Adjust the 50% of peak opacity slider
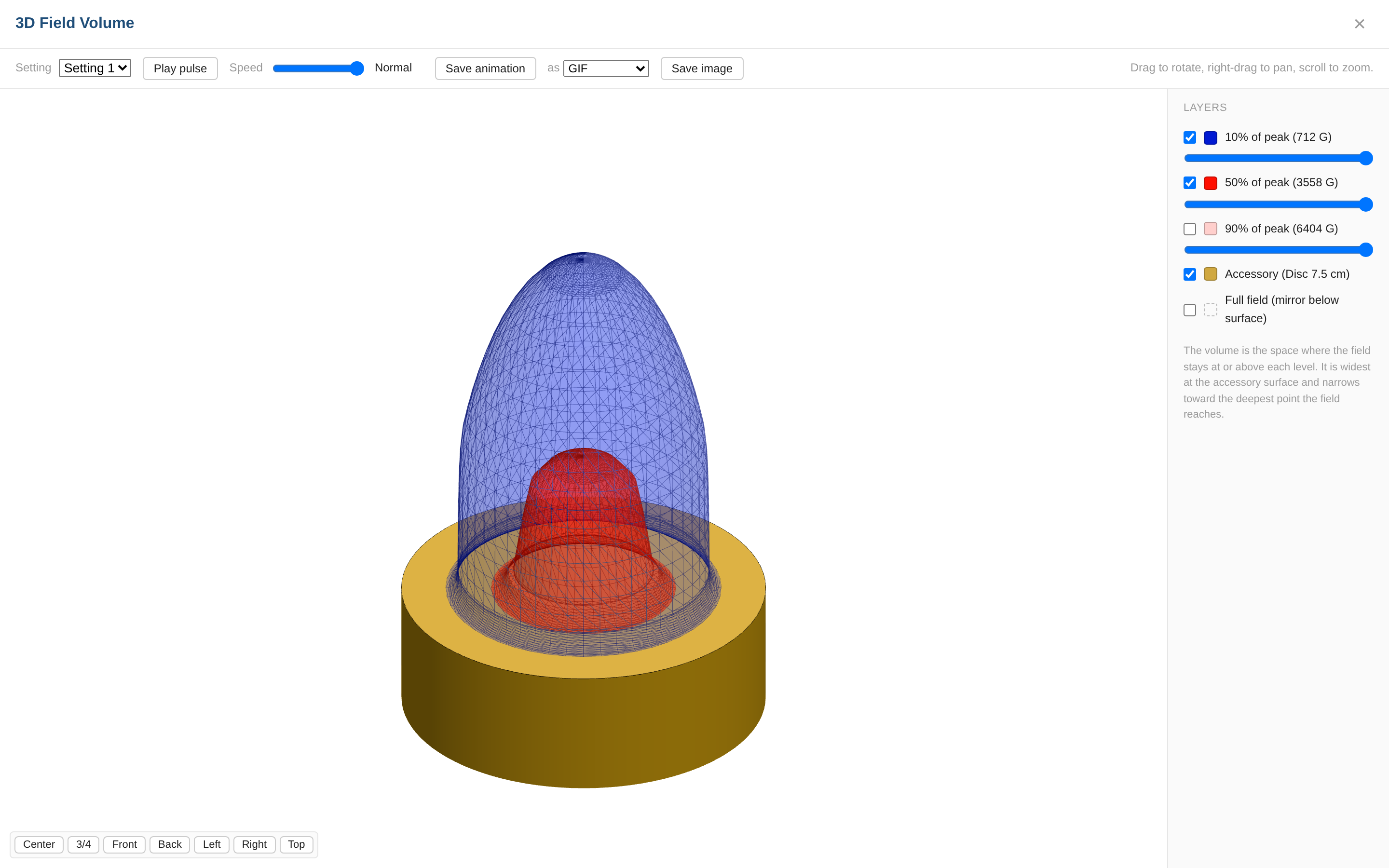1389x868 pixels. click(x=1278, y=204)
